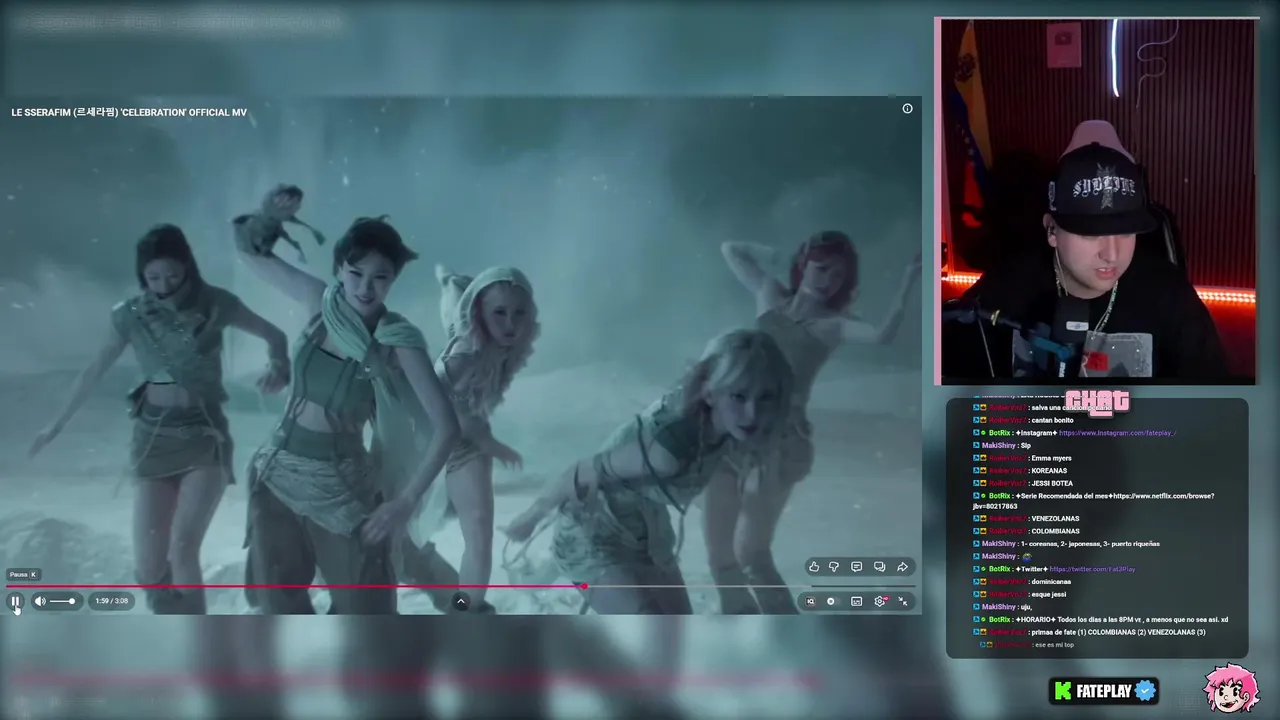Click the green Kick logo beside FATEPLAY

pos(1063,691)
